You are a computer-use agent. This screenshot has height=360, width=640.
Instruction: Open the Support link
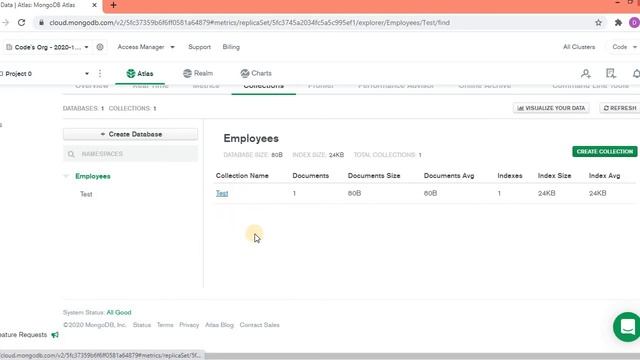coord(199,47)
